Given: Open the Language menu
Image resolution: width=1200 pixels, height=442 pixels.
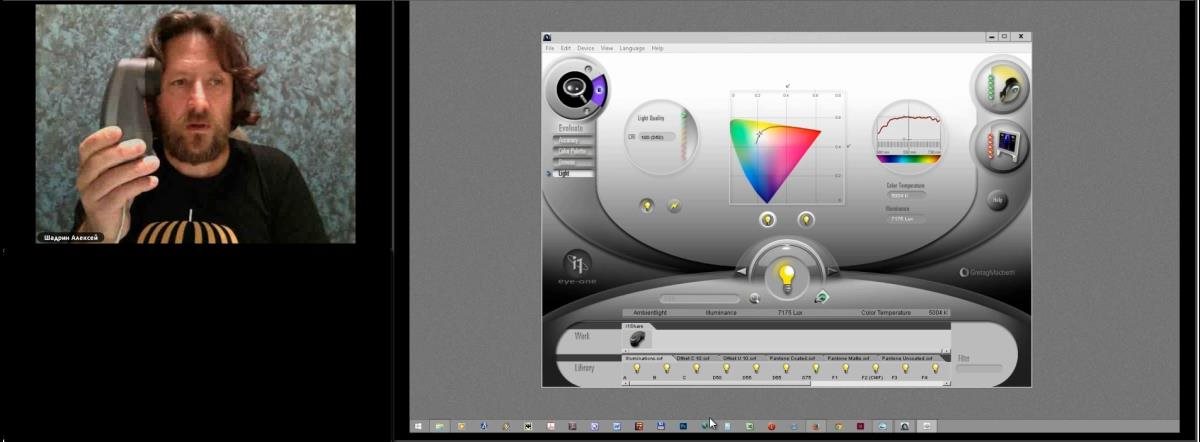Looking at the screenshot, I should pos(632,48).
